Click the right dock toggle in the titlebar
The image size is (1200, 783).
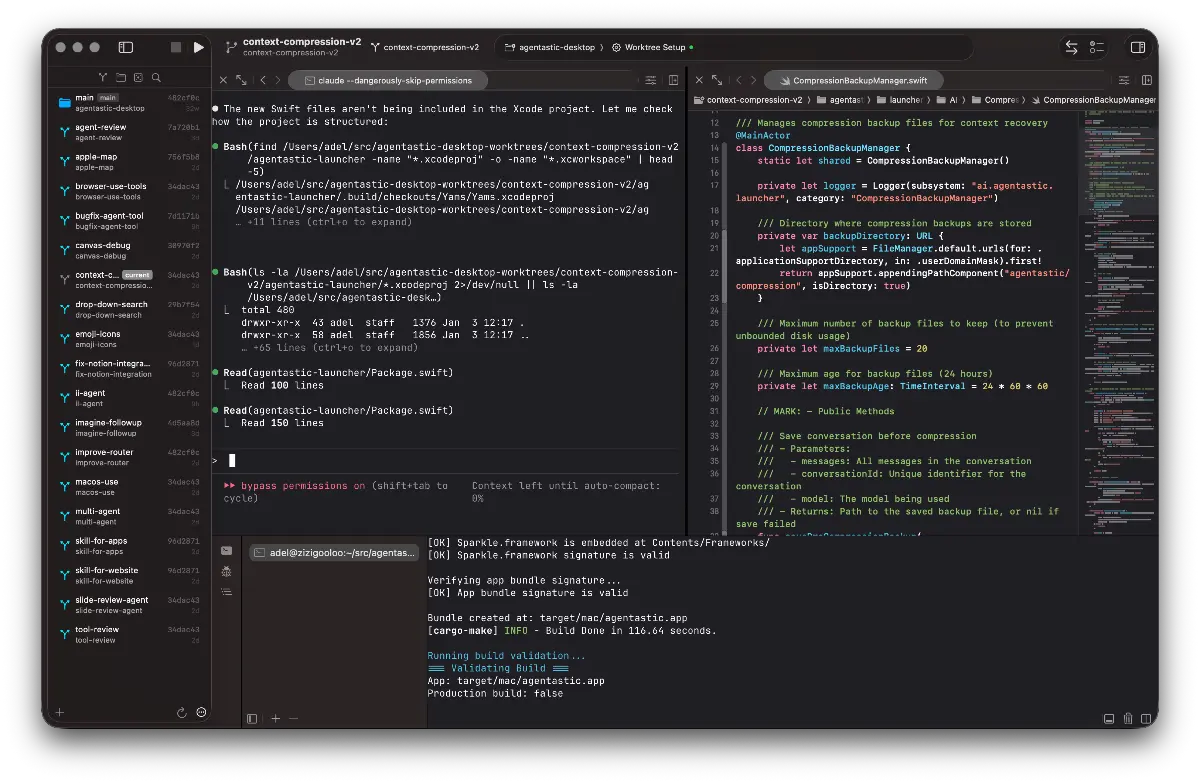point(1138,47)
